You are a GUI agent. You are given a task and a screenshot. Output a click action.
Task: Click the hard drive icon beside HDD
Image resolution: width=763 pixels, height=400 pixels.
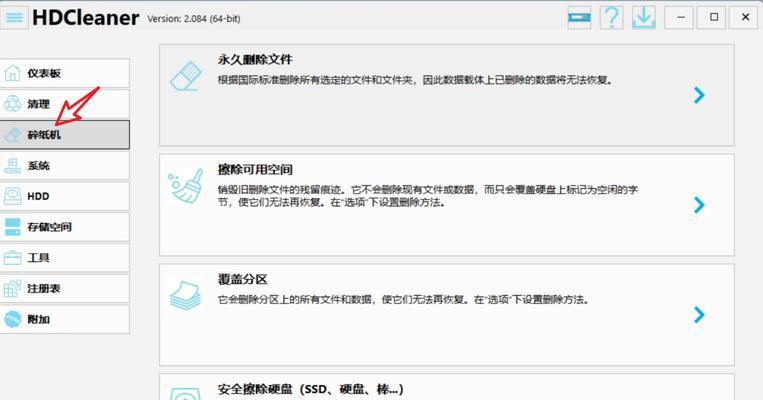[12, 196]
